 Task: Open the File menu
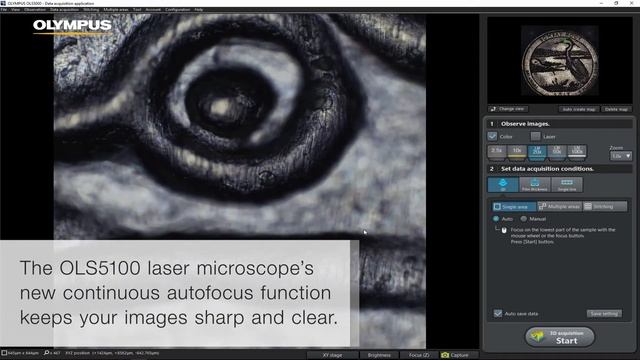tap(4, 9)
